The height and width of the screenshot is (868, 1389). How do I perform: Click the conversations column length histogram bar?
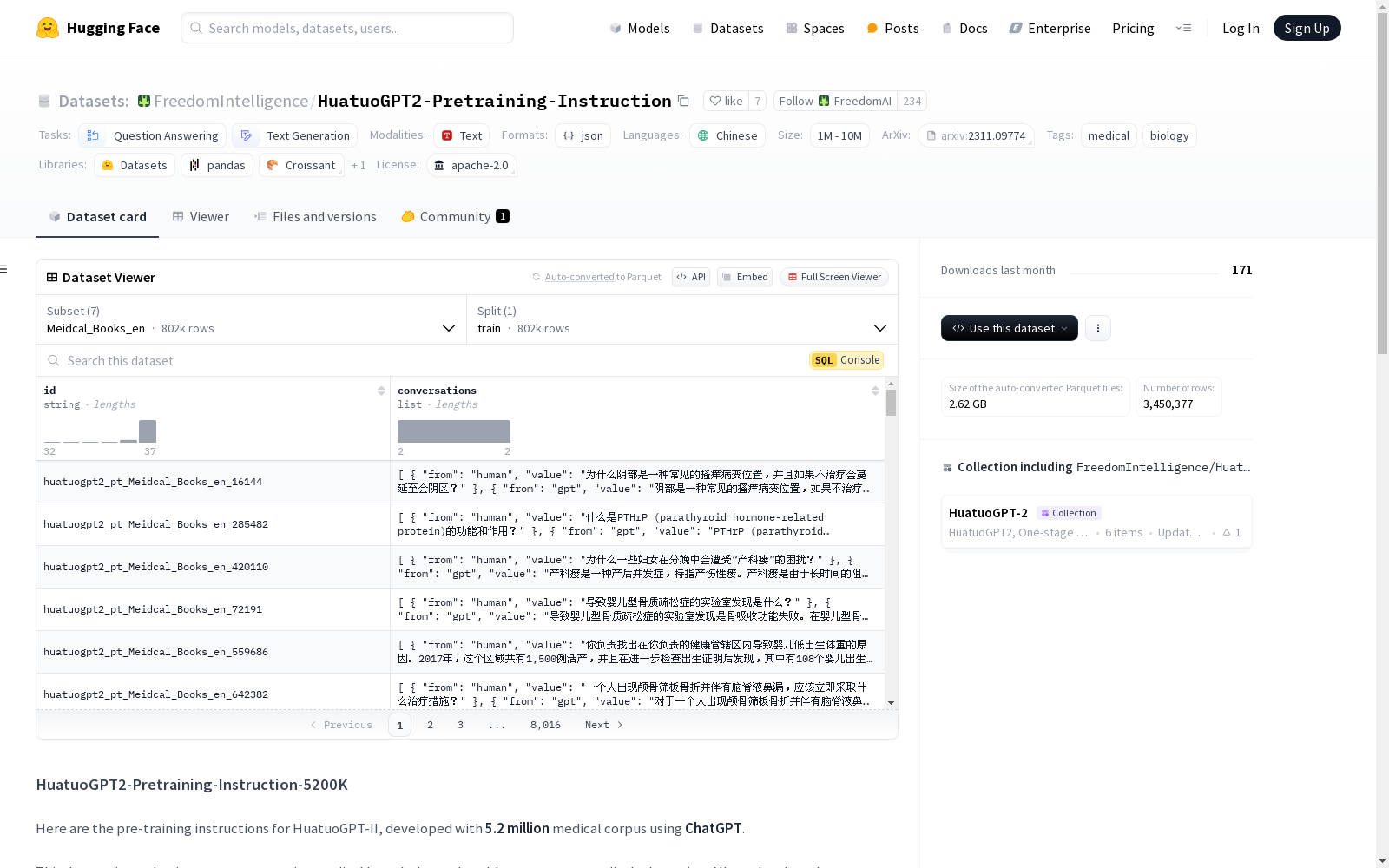[x=454, y=431]
